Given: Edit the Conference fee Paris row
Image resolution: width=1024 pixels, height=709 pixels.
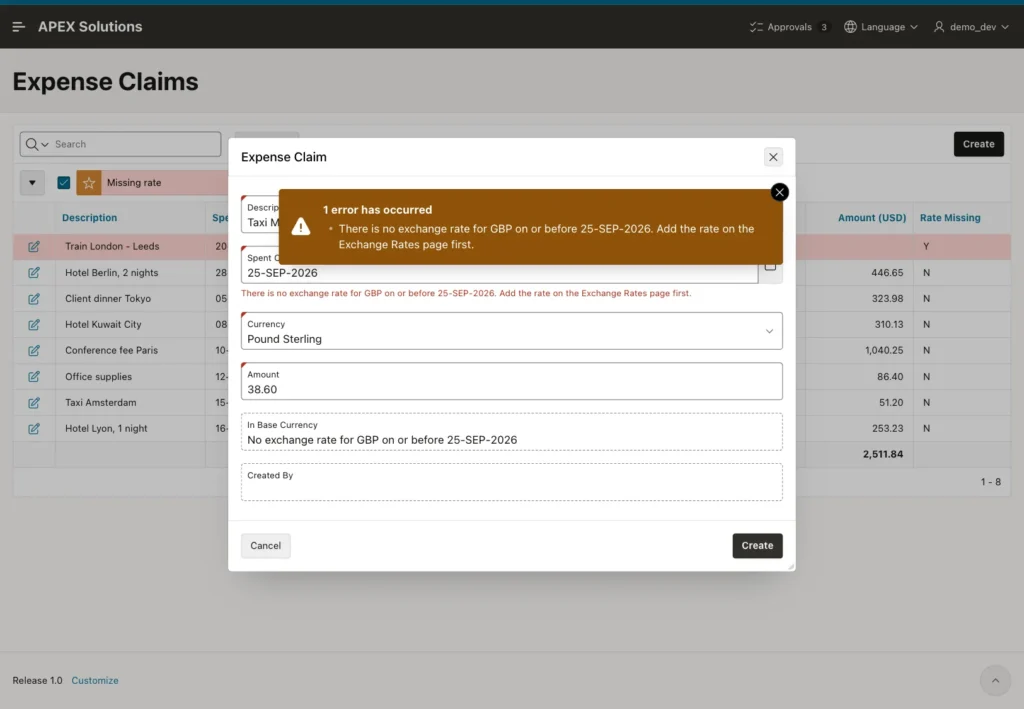Looking at the screenshot, I should (x=34, y=351).
